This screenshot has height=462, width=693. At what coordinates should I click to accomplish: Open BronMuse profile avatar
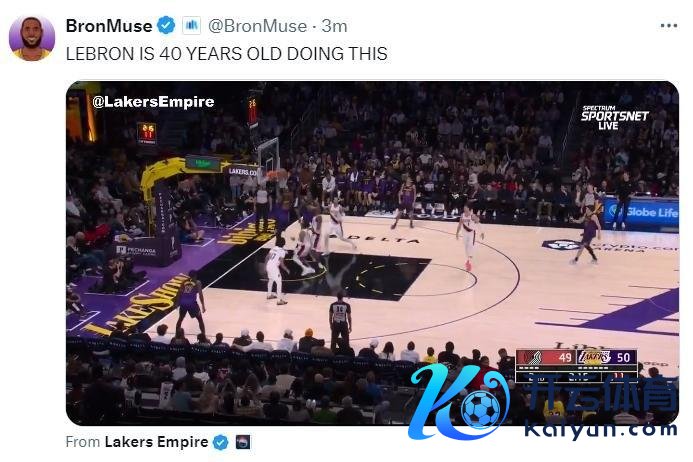click(32, 38)
